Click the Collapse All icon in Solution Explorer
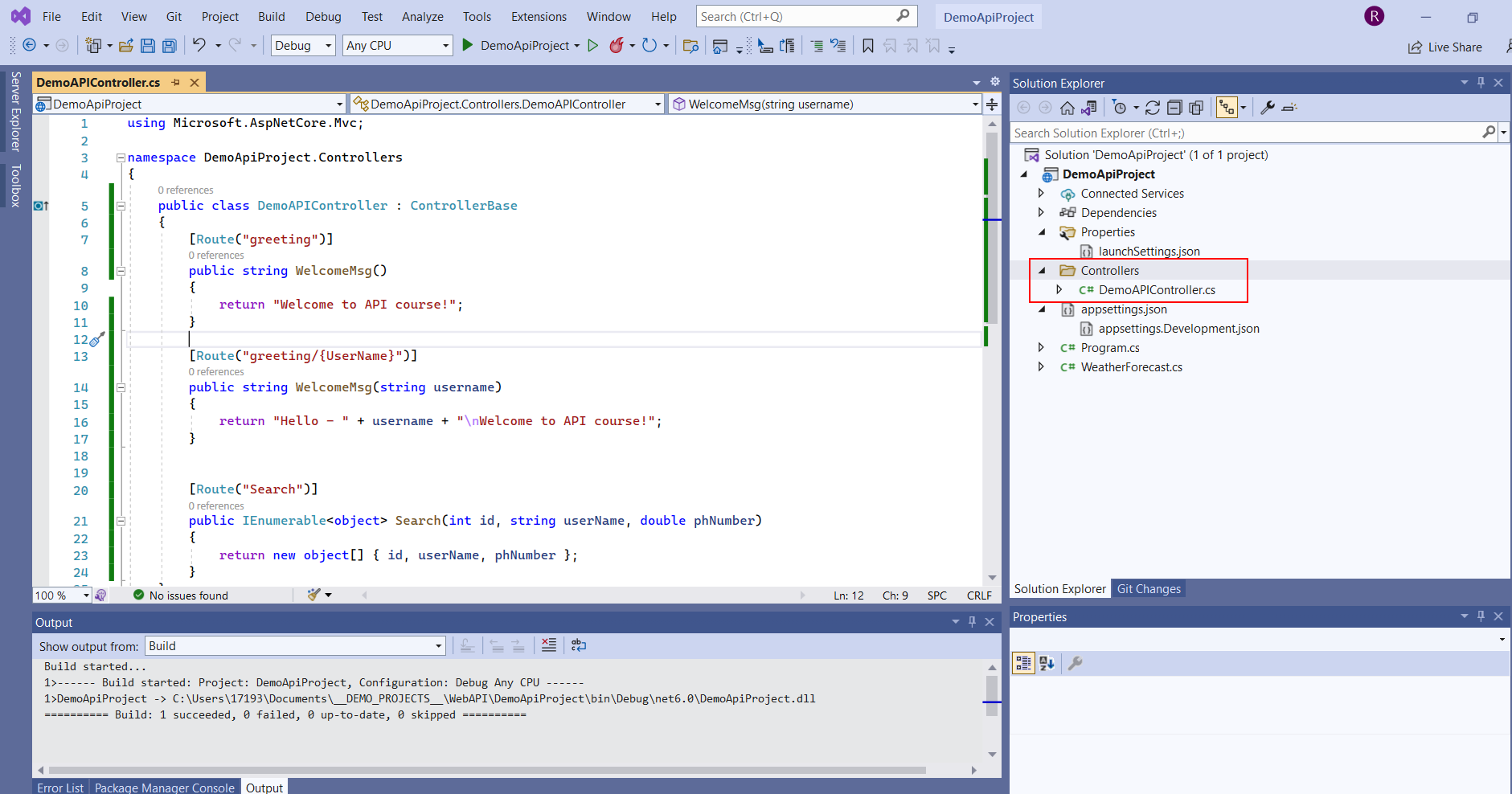The width and height of the screenshot is (1512, 794). 1174,108
